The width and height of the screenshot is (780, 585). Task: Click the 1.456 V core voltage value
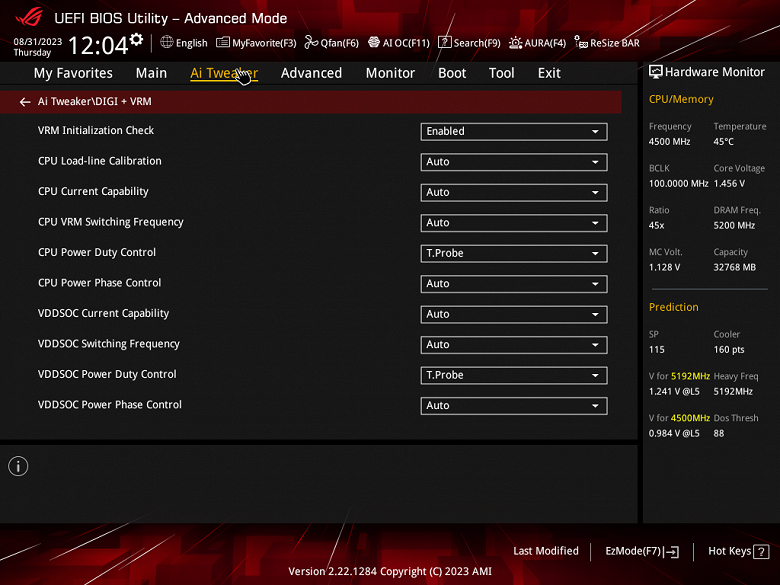tap(729, 184)
